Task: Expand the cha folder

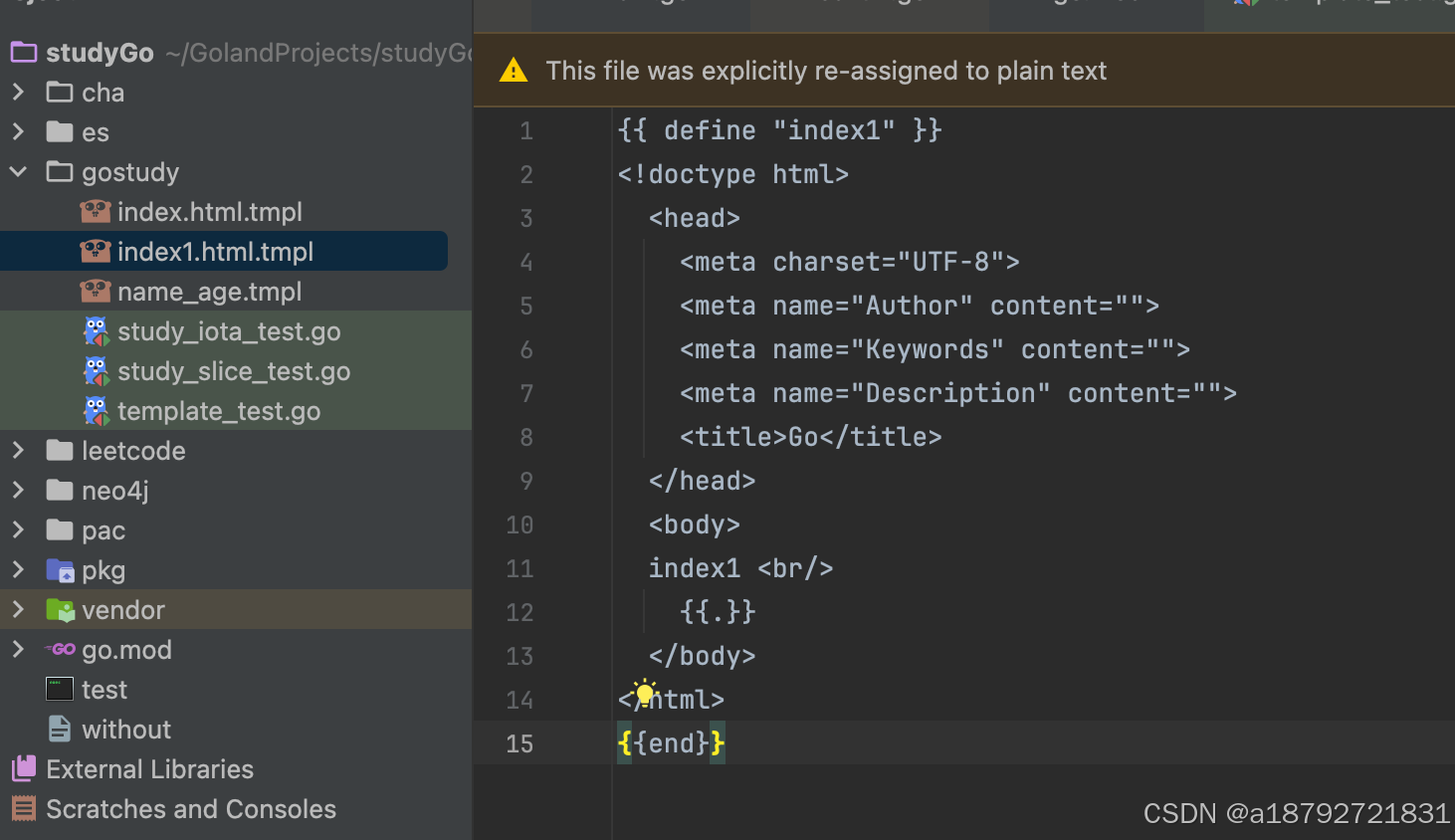Action: [18, 93]
